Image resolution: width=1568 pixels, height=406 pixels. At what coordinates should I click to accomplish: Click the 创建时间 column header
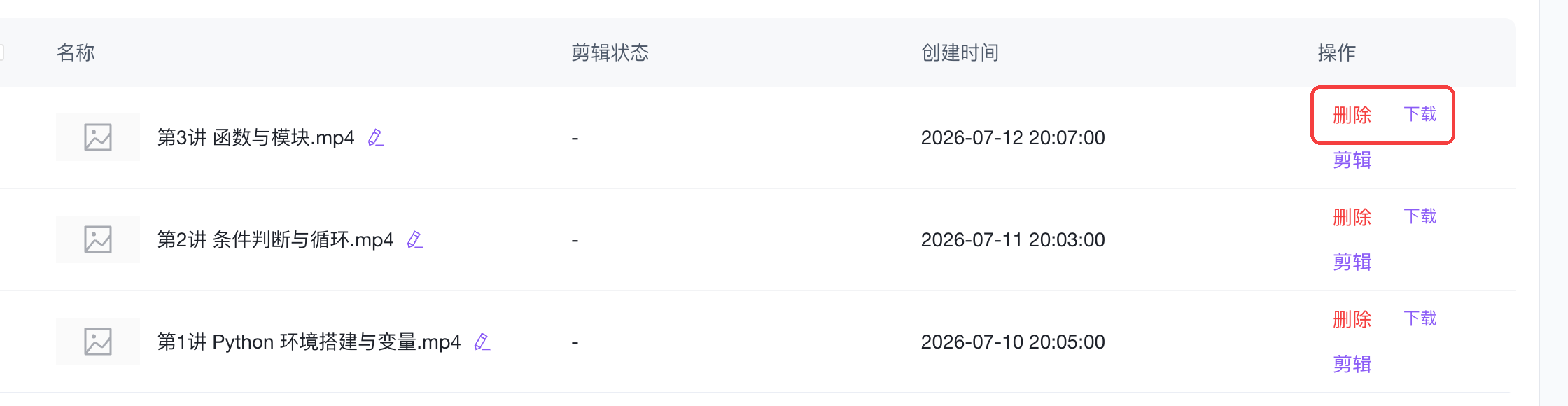[x=960, y=52]
